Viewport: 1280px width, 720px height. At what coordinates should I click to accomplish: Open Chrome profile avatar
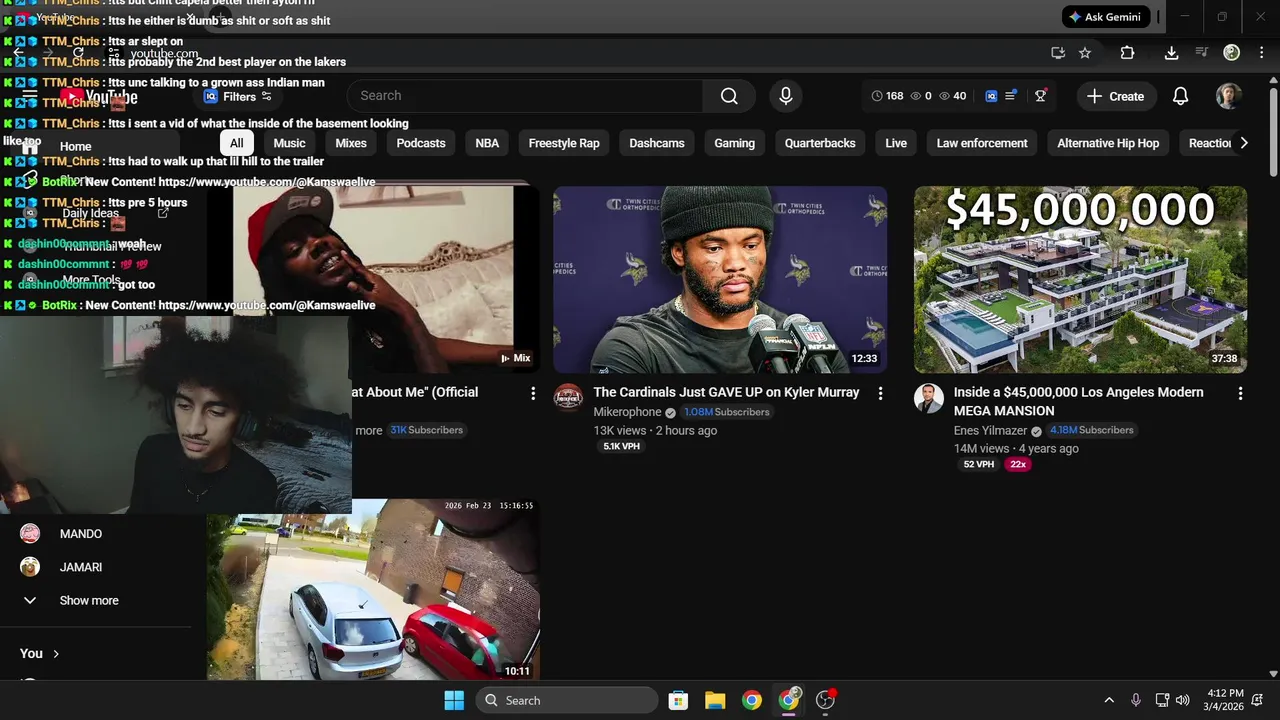click(1232, 53)
